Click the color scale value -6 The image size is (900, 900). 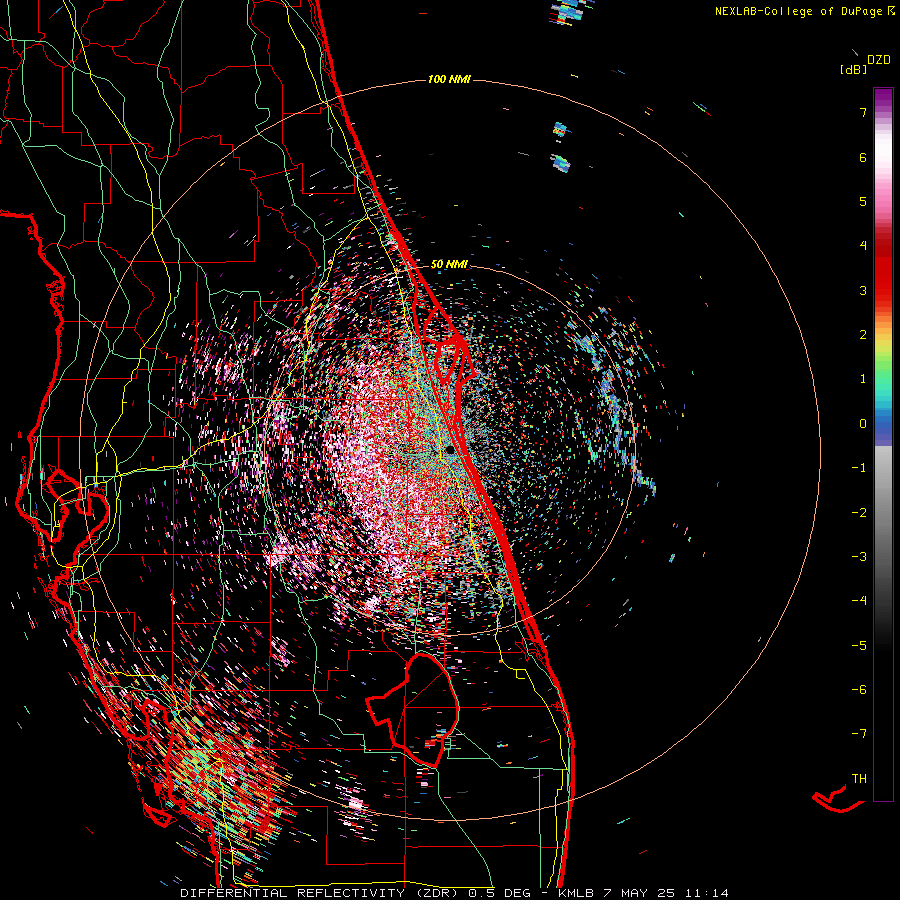859,689
